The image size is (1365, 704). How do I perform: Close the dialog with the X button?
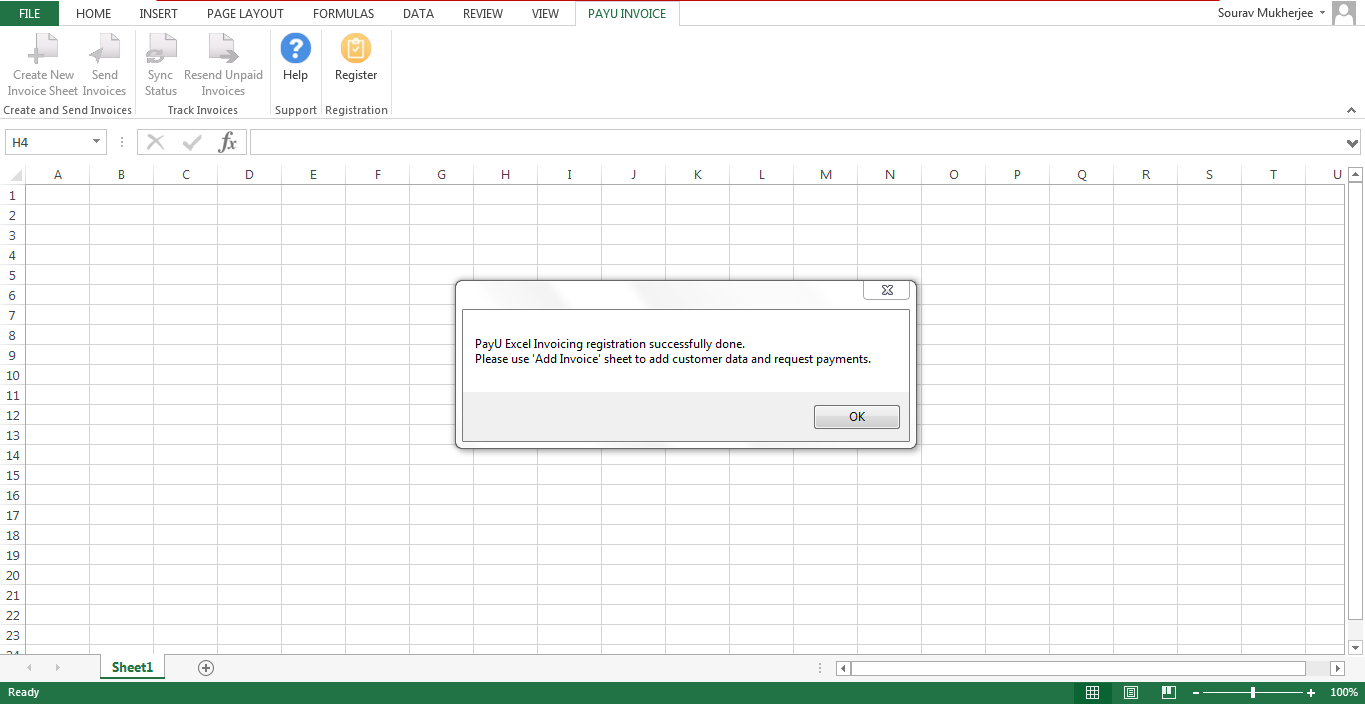point(887,290)
